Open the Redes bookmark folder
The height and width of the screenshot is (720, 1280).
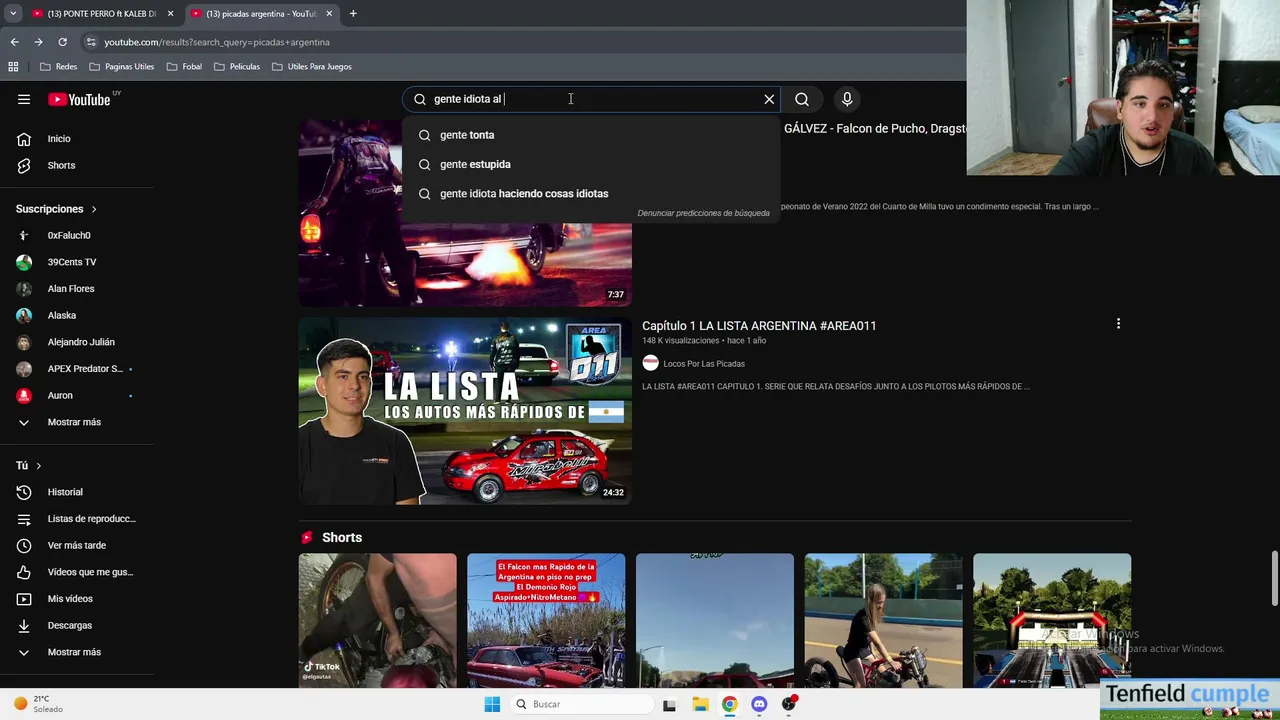pos(58,67)
